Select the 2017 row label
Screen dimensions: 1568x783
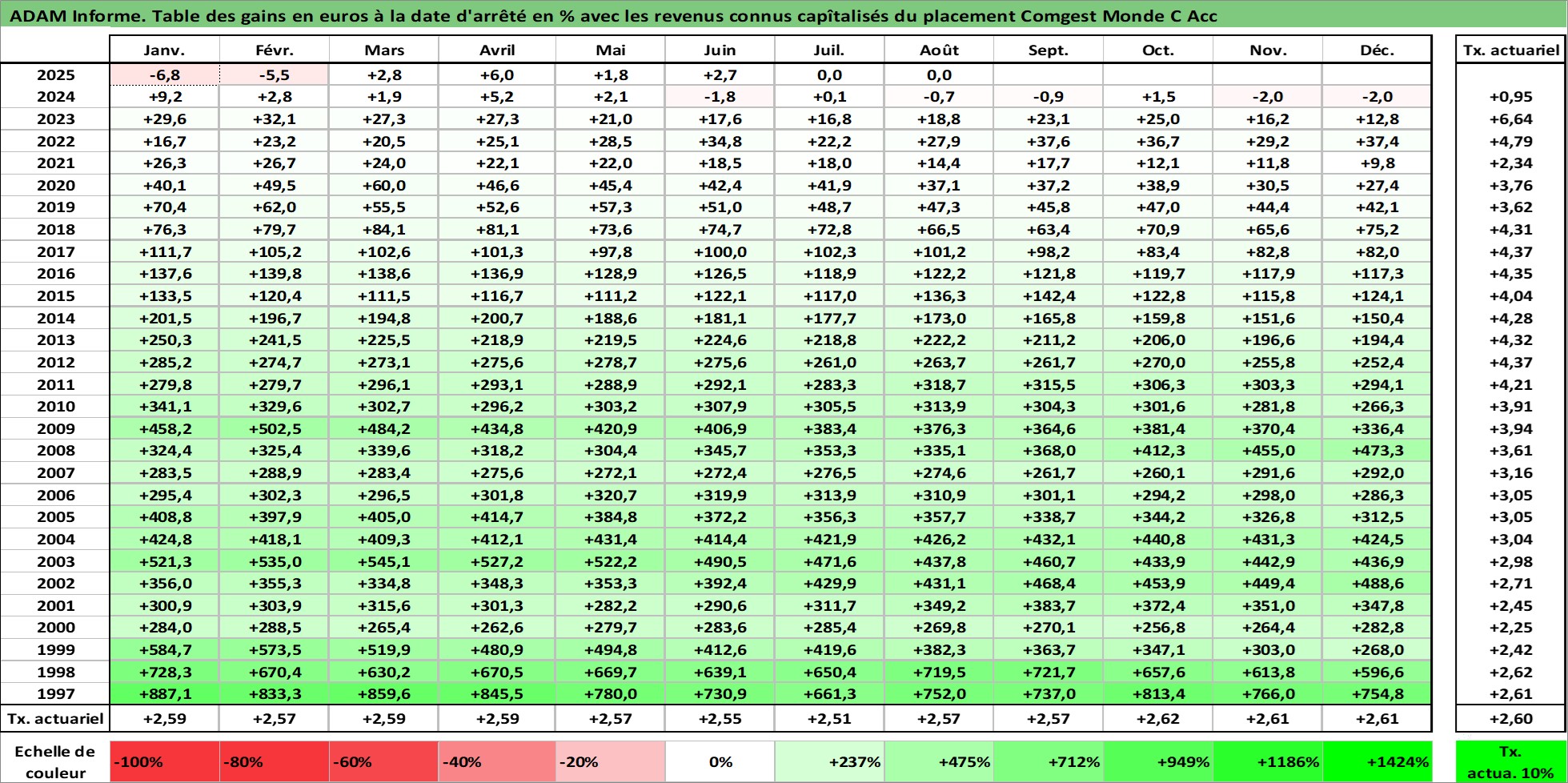[x=55, y=252]
